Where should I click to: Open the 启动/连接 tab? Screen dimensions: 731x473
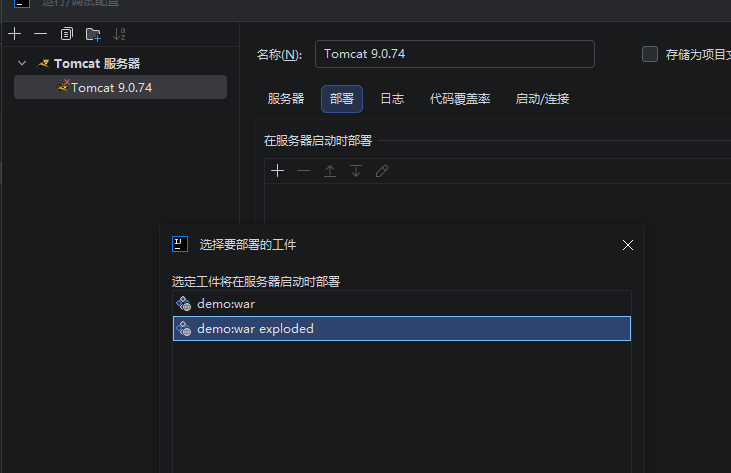pyautogui.click(x=542, y=99)
